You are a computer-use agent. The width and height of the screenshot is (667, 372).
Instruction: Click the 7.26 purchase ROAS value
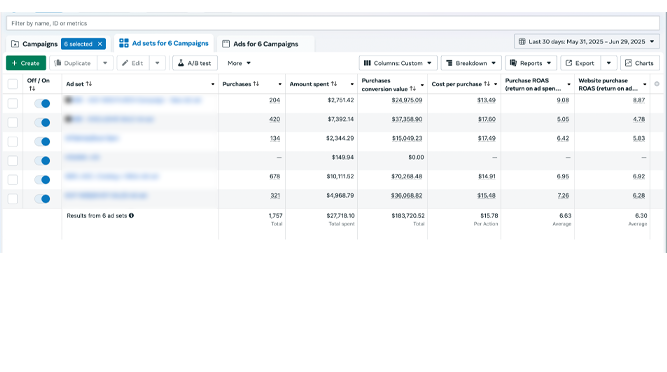point(563,196)
